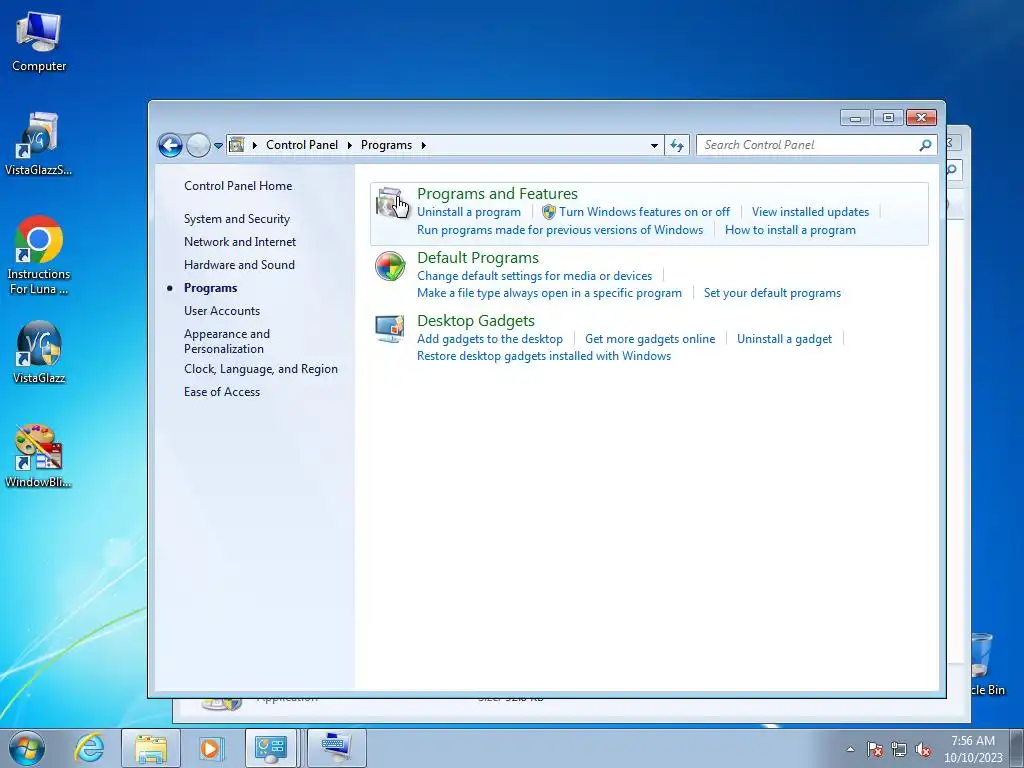Select Programs in the sidebar
Viewport: 1024px width, 768px height.
pyautogui.click(x=210, y=288)
